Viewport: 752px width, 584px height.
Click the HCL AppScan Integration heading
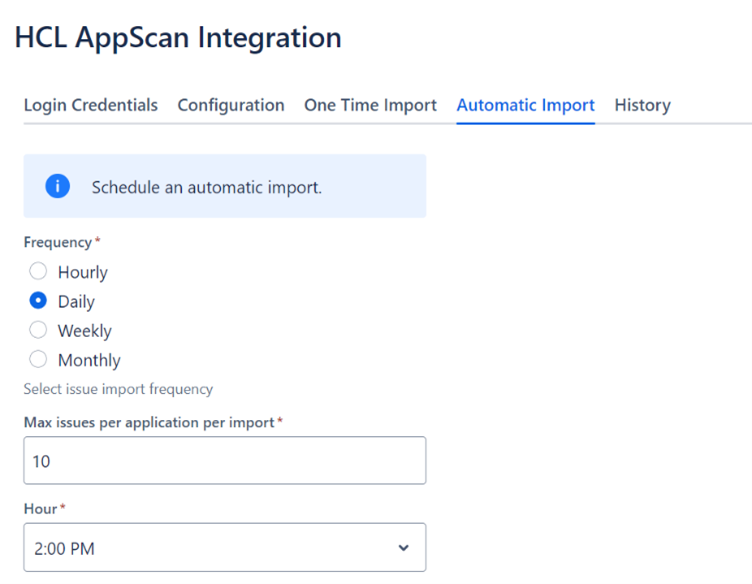tap(178, 37)
